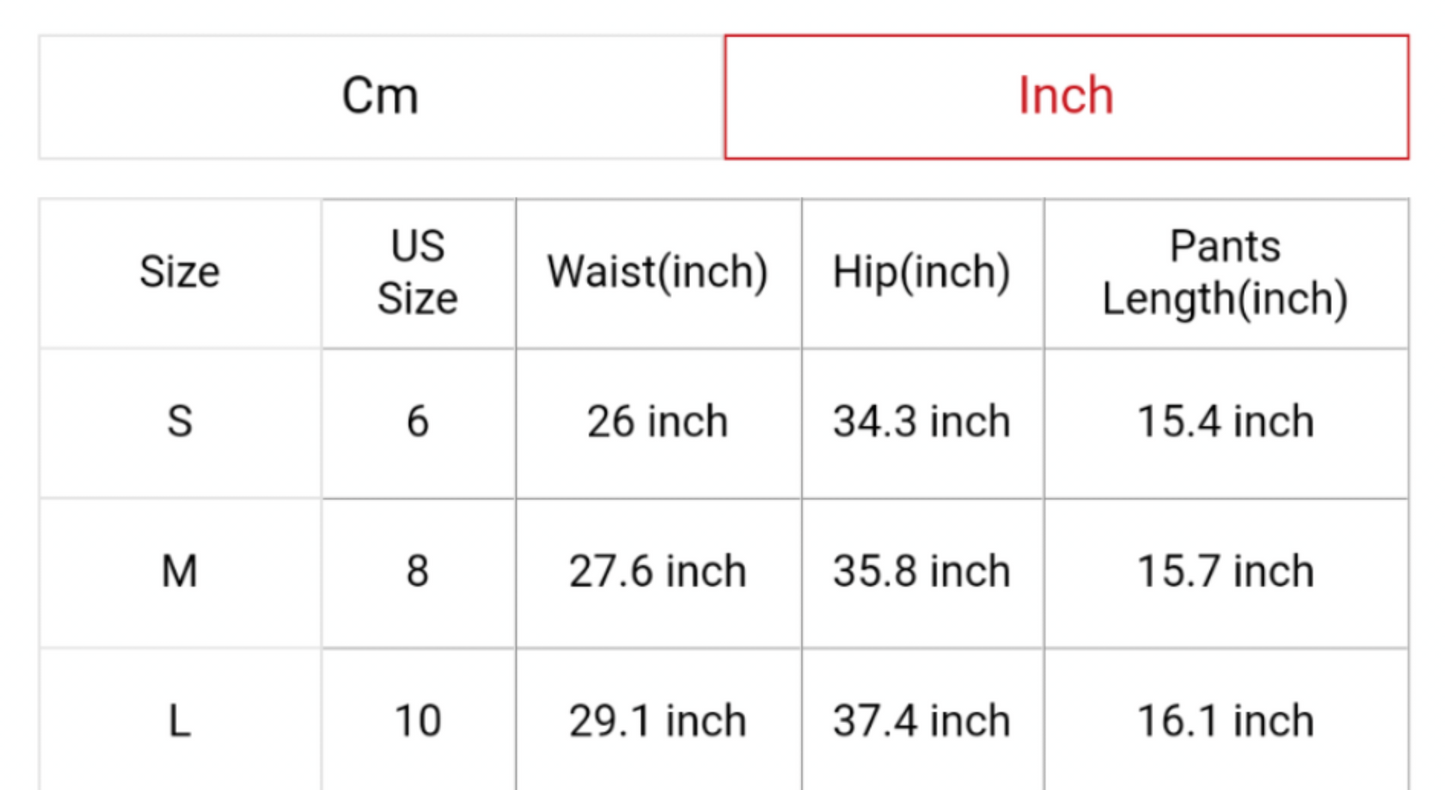This screenshot has width=1445, height=790.
Task: Click the 35.8 inch hip value
Action: 921,571
